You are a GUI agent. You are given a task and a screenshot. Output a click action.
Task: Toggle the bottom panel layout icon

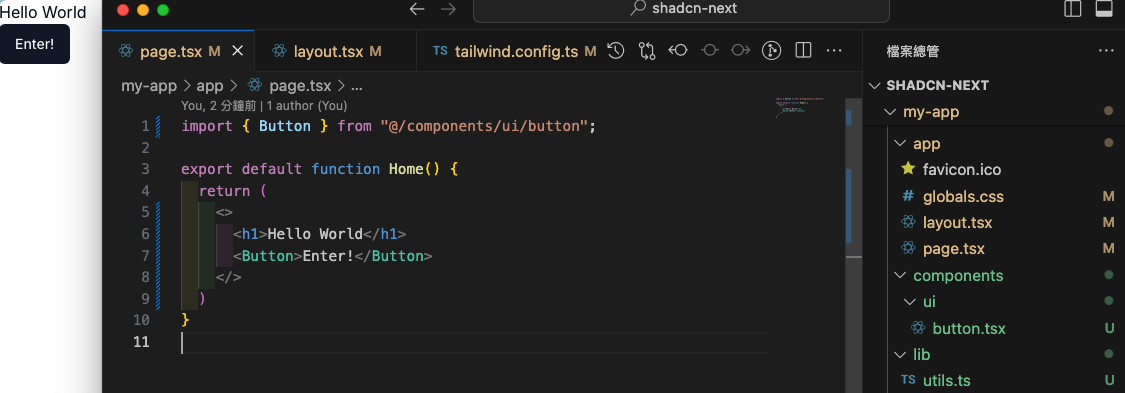1103,9
